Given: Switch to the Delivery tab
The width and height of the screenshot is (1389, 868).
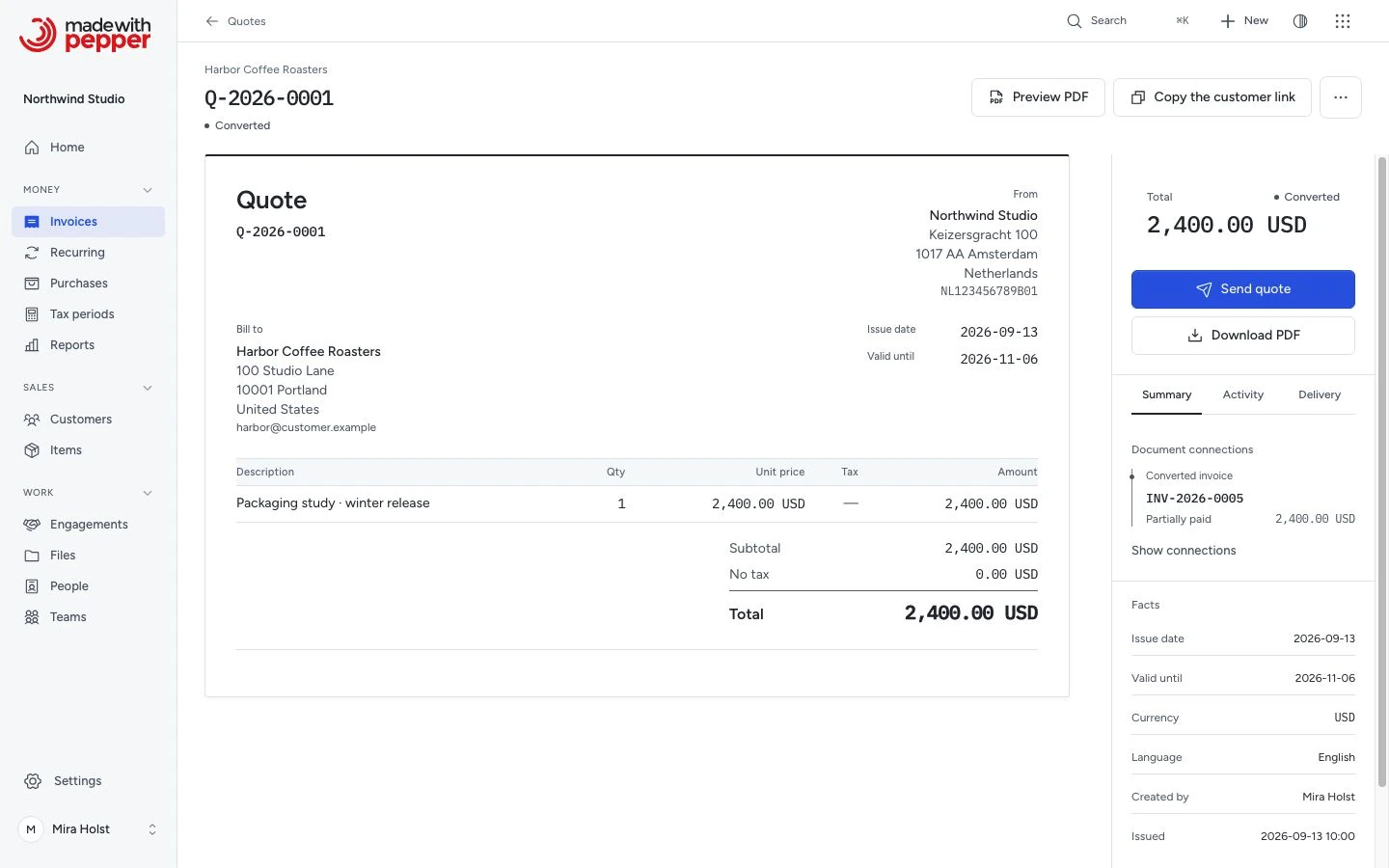Looking at the screenshot, I should (x=1319, y=395).
